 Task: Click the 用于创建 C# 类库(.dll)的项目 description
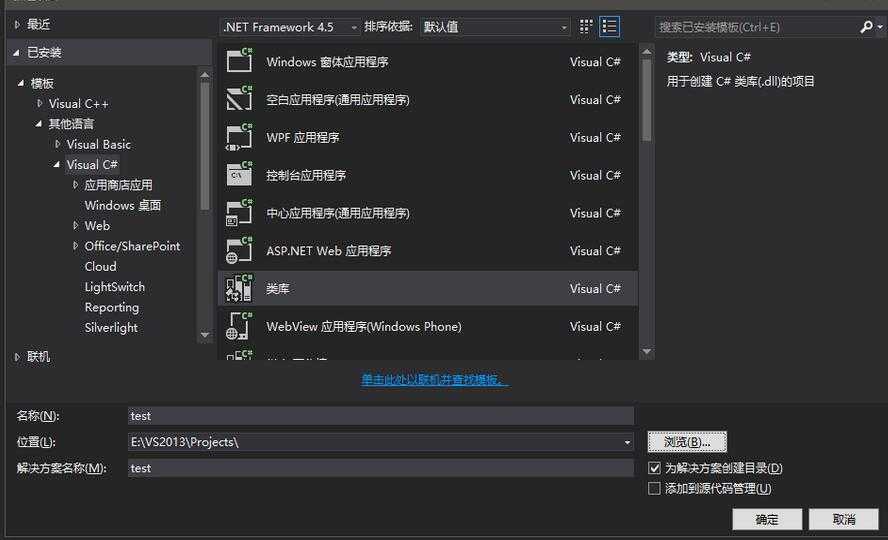tap(740, 81)
